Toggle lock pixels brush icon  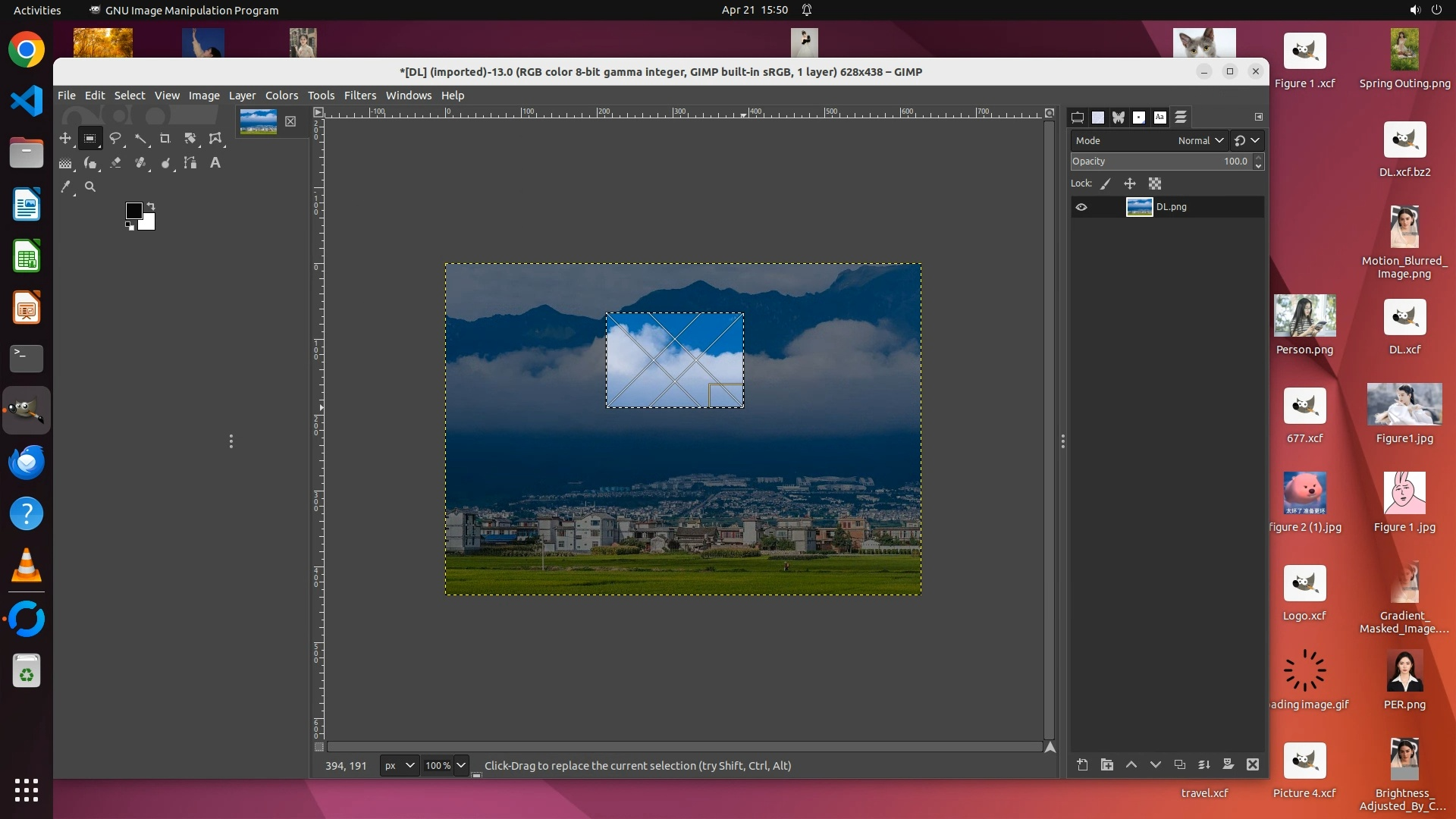[1106, 184]
